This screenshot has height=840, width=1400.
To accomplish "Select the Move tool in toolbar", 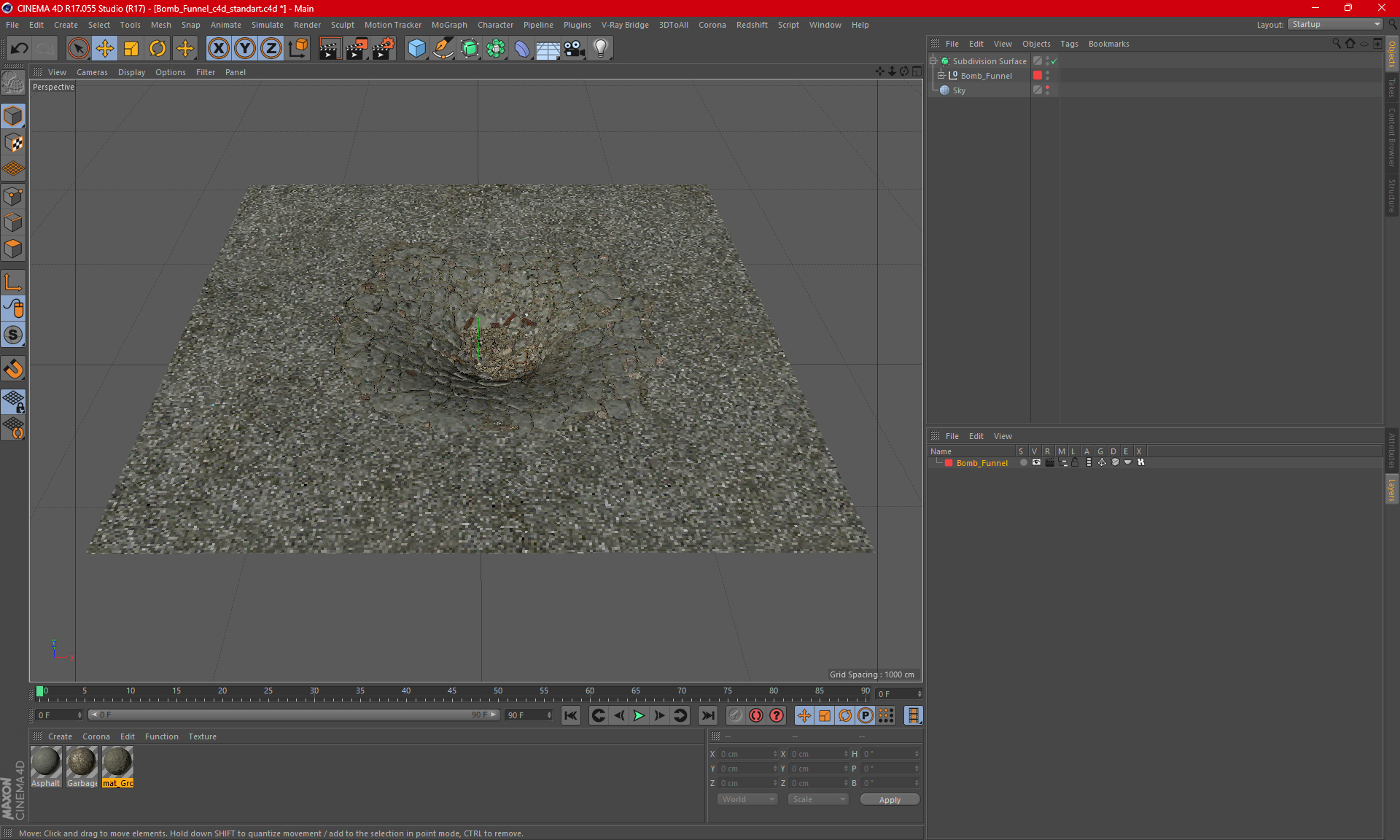I will tap(105, 48).
